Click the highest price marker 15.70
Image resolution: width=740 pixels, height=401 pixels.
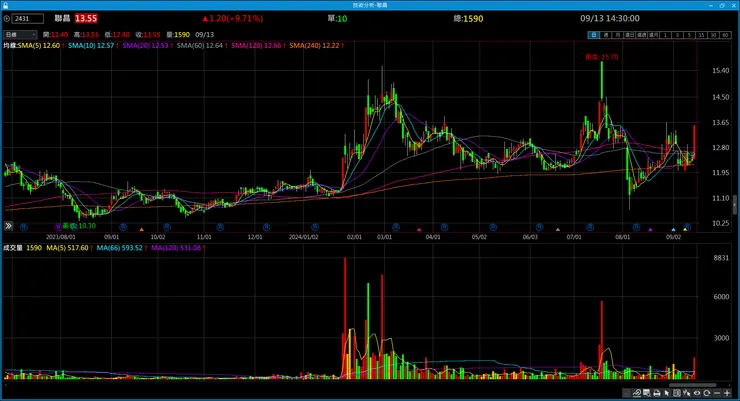pyautogui.click(x=602, y=57)
